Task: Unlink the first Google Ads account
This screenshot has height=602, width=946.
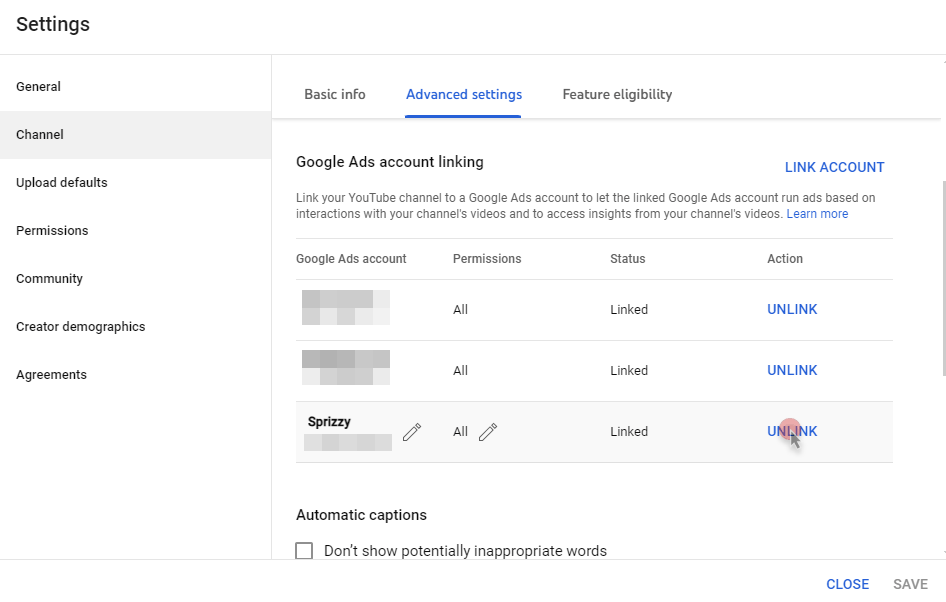Action: coord(792,309)
